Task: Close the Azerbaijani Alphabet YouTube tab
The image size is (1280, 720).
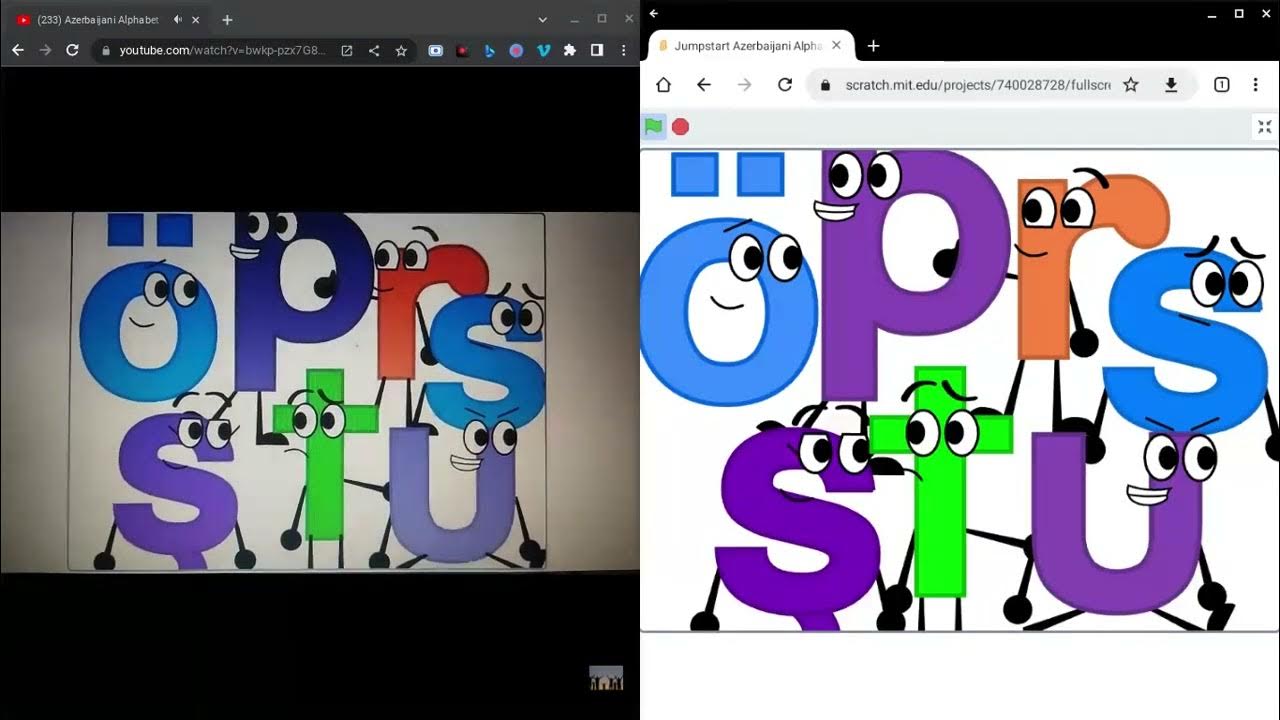Action: coord(196,20)
